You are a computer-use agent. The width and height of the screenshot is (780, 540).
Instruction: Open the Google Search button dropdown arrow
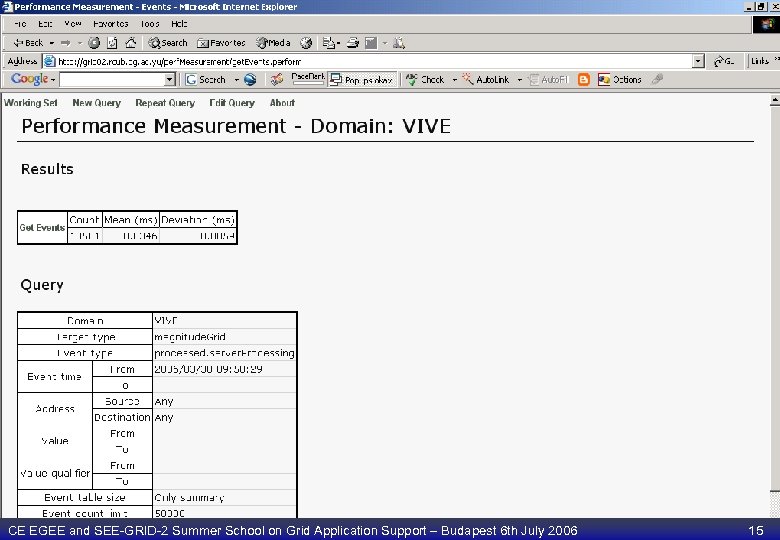237,80
